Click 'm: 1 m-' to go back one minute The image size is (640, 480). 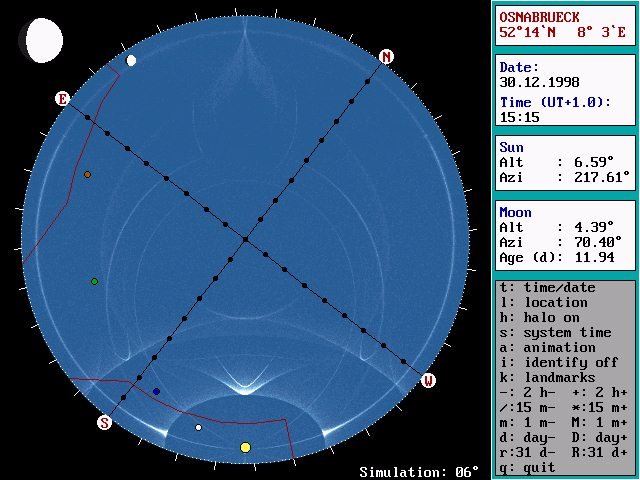(527, 422)
